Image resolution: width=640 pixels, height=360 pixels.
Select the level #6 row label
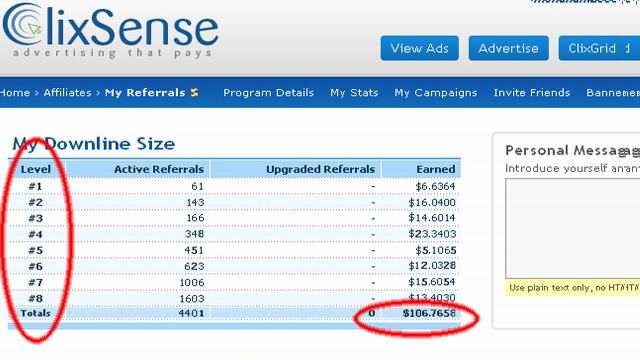(x=36, y=266)
